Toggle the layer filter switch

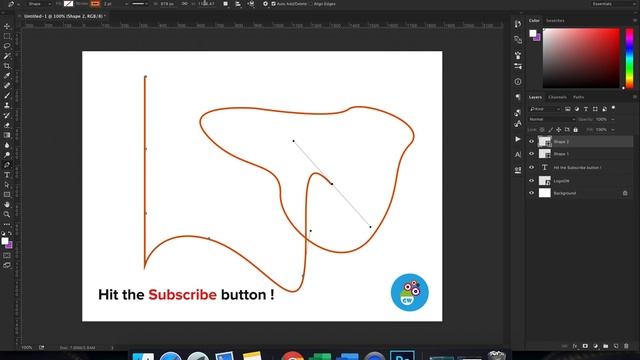(613, 109)
